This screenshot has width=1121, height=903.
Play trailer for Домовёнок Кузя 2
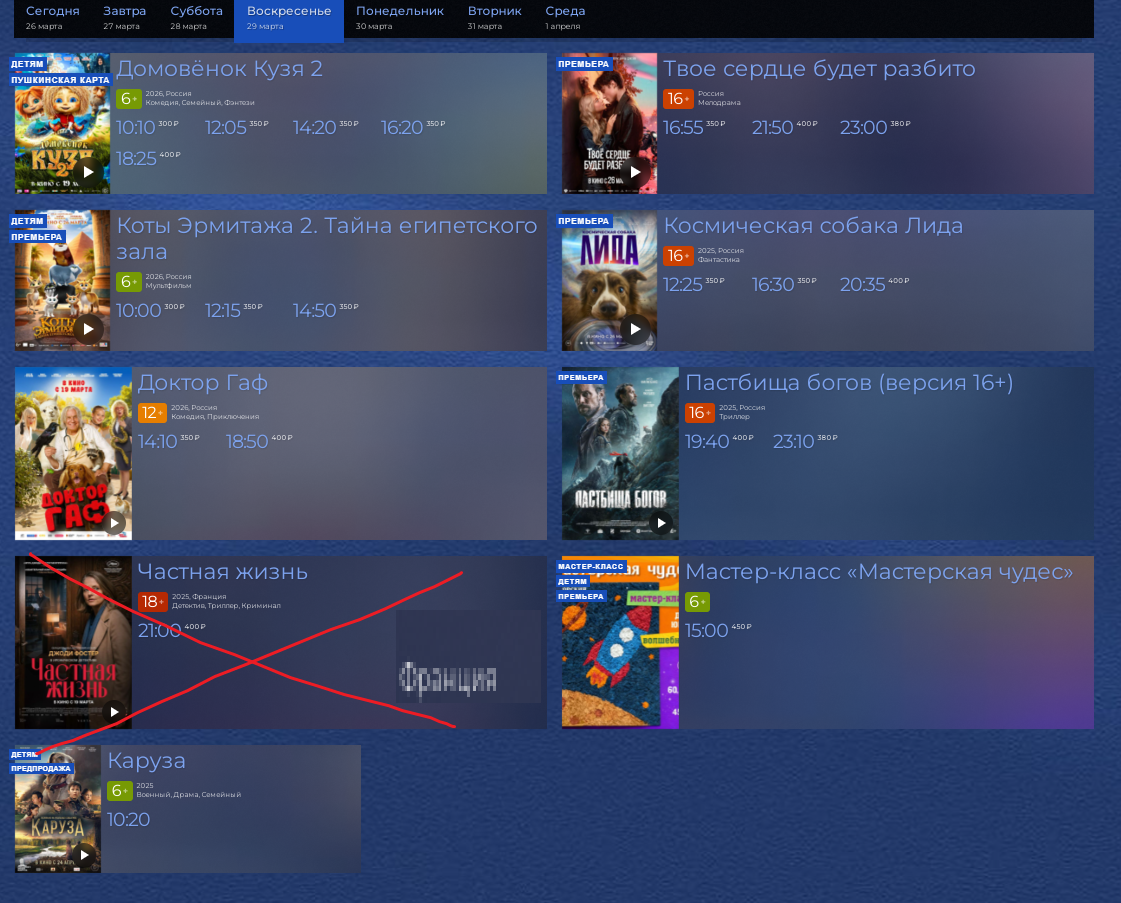click(88, 172)
